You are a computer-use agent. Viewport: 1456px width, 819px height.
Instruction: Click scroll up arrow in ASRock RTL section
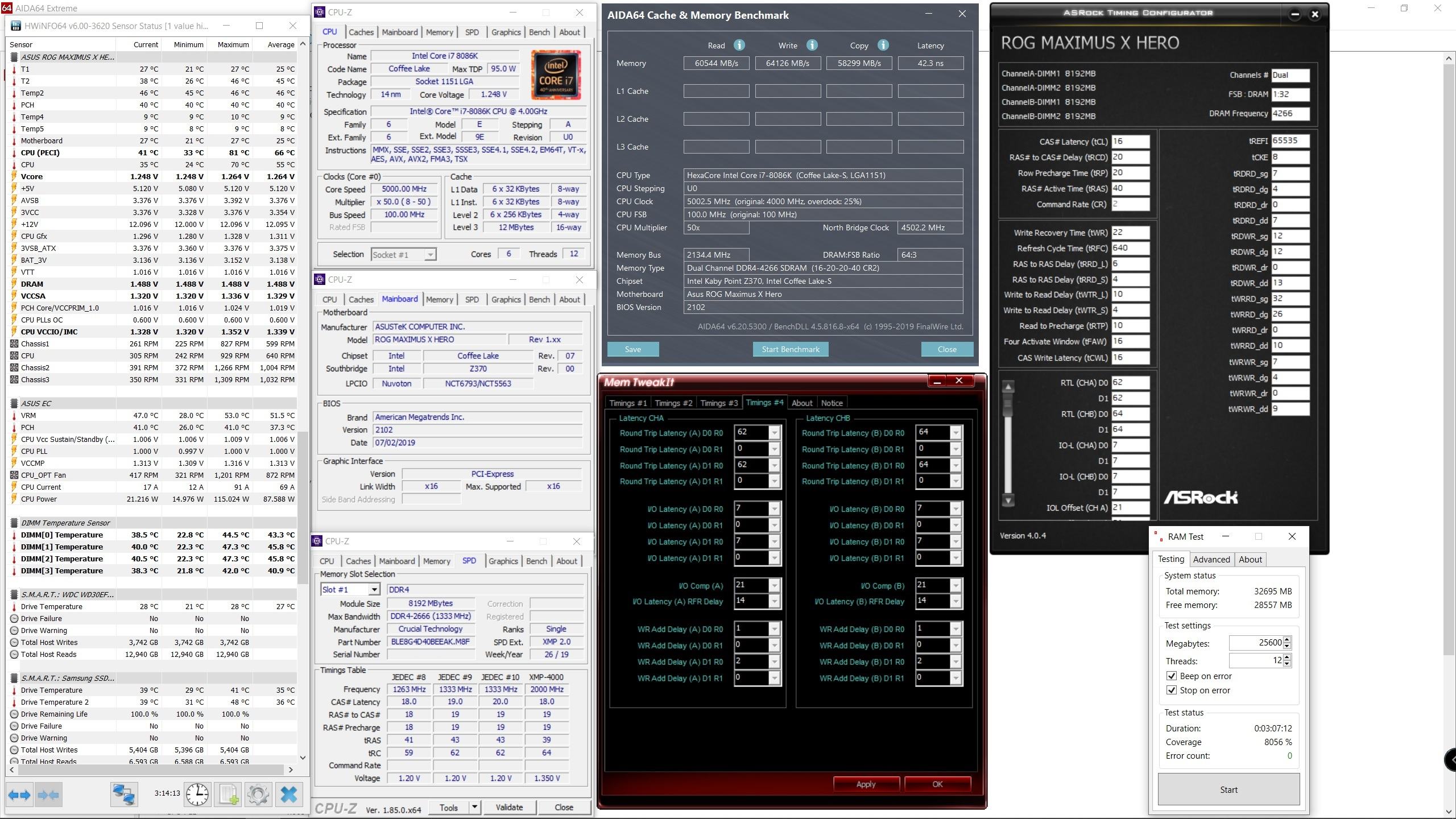1008,387
